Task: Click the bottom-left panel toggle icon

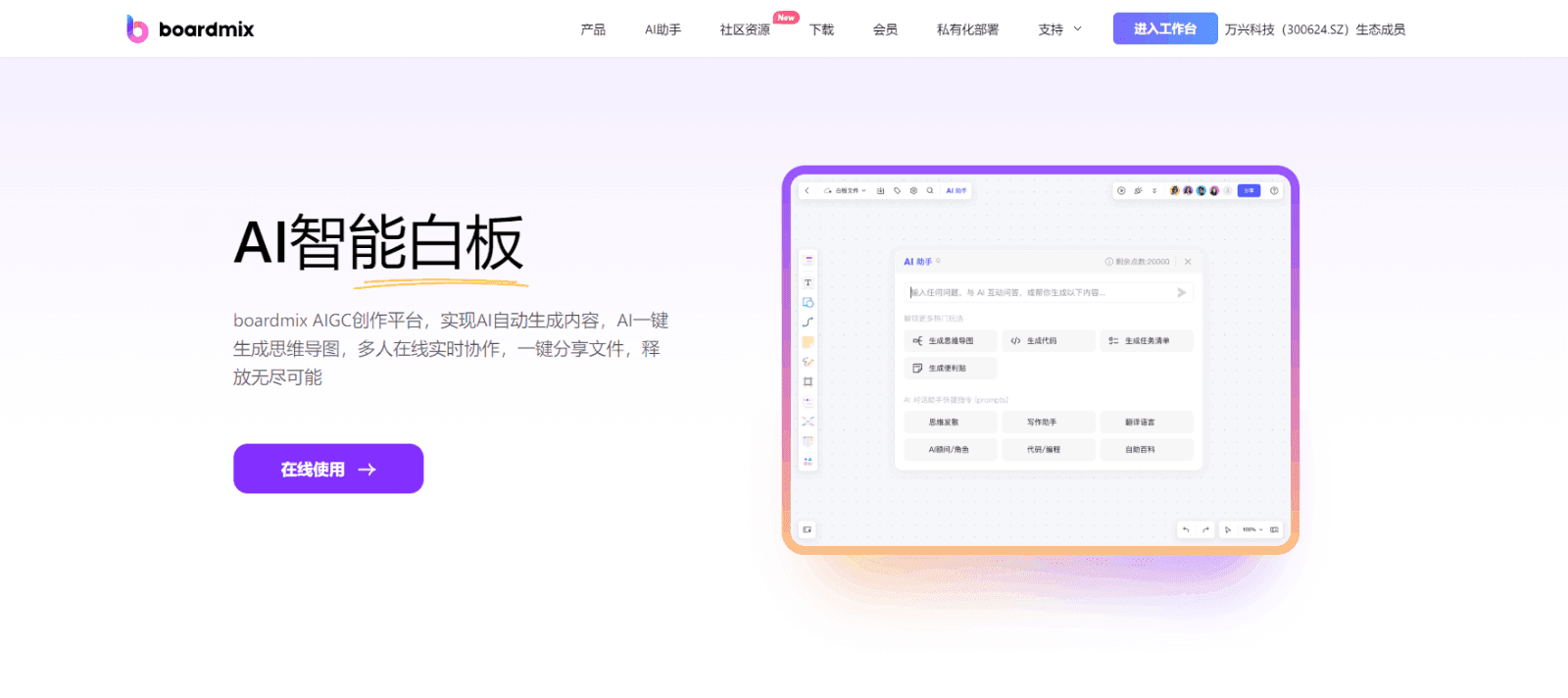Action: [x=808, y=529]
